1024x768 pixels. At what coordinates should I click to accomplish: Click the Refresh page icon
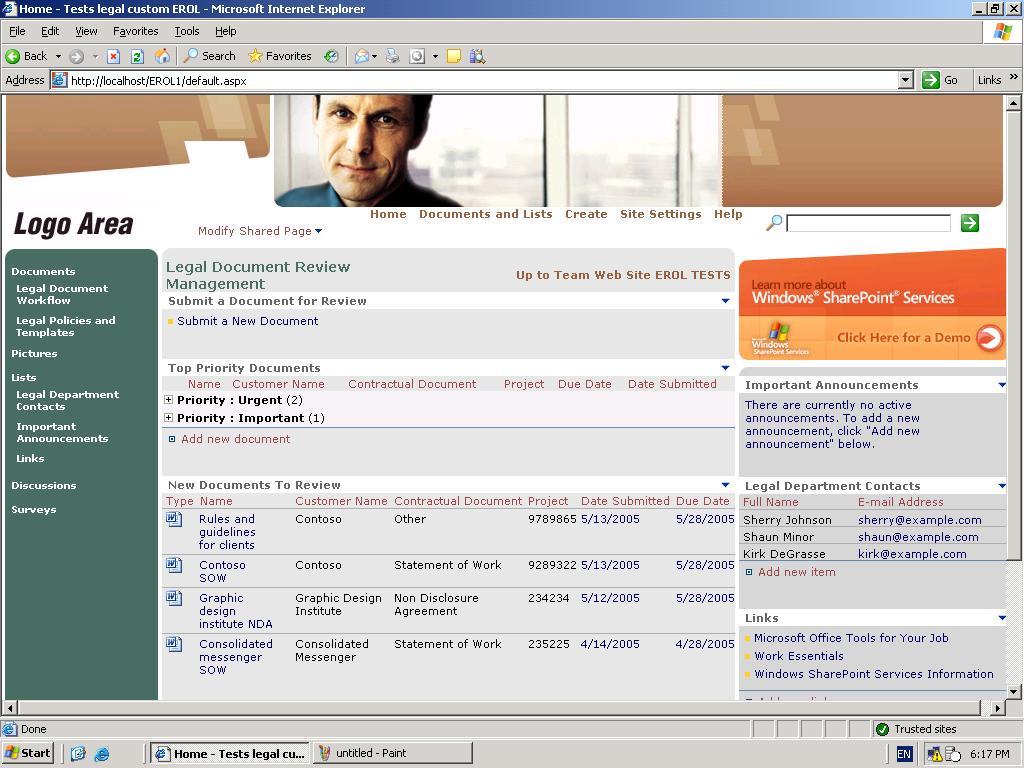(x=137, y=56)
